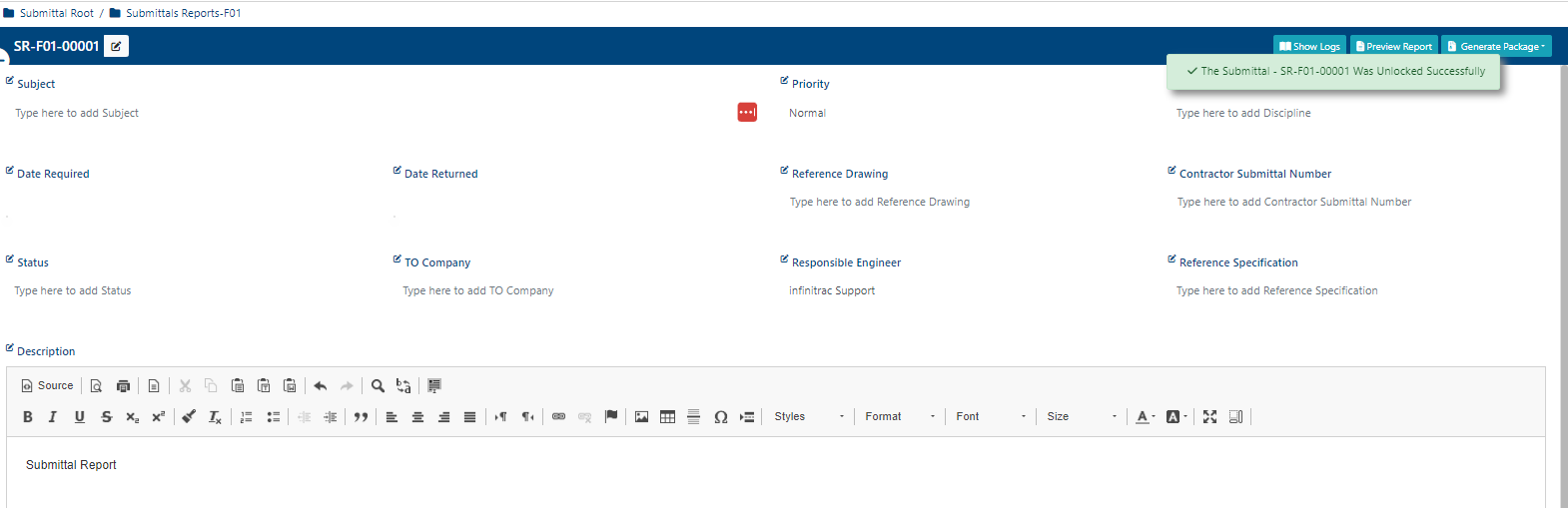The image size is (1568, 508).
Task: Set text direction left to right
Action: 500,417
